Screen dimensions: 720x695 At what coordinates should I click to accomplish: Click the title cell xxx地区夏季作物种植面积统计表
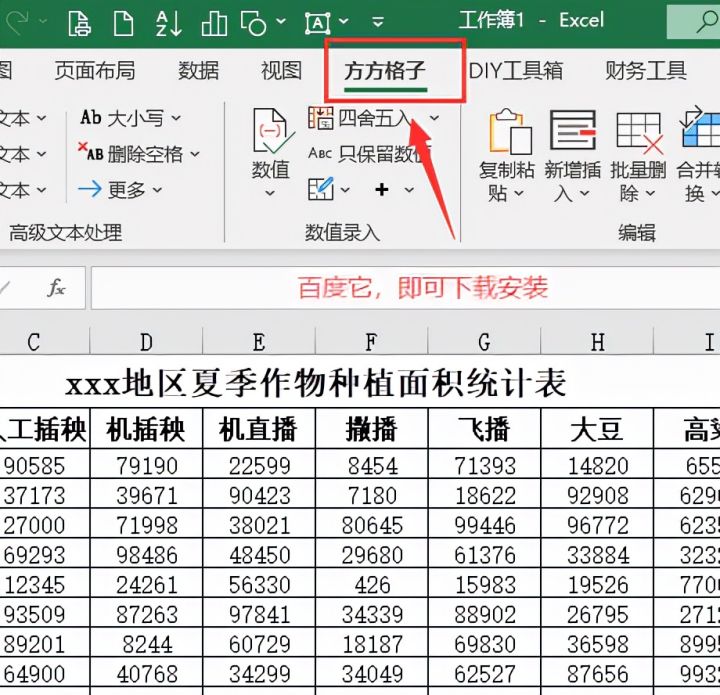click(x=316, y=383)
